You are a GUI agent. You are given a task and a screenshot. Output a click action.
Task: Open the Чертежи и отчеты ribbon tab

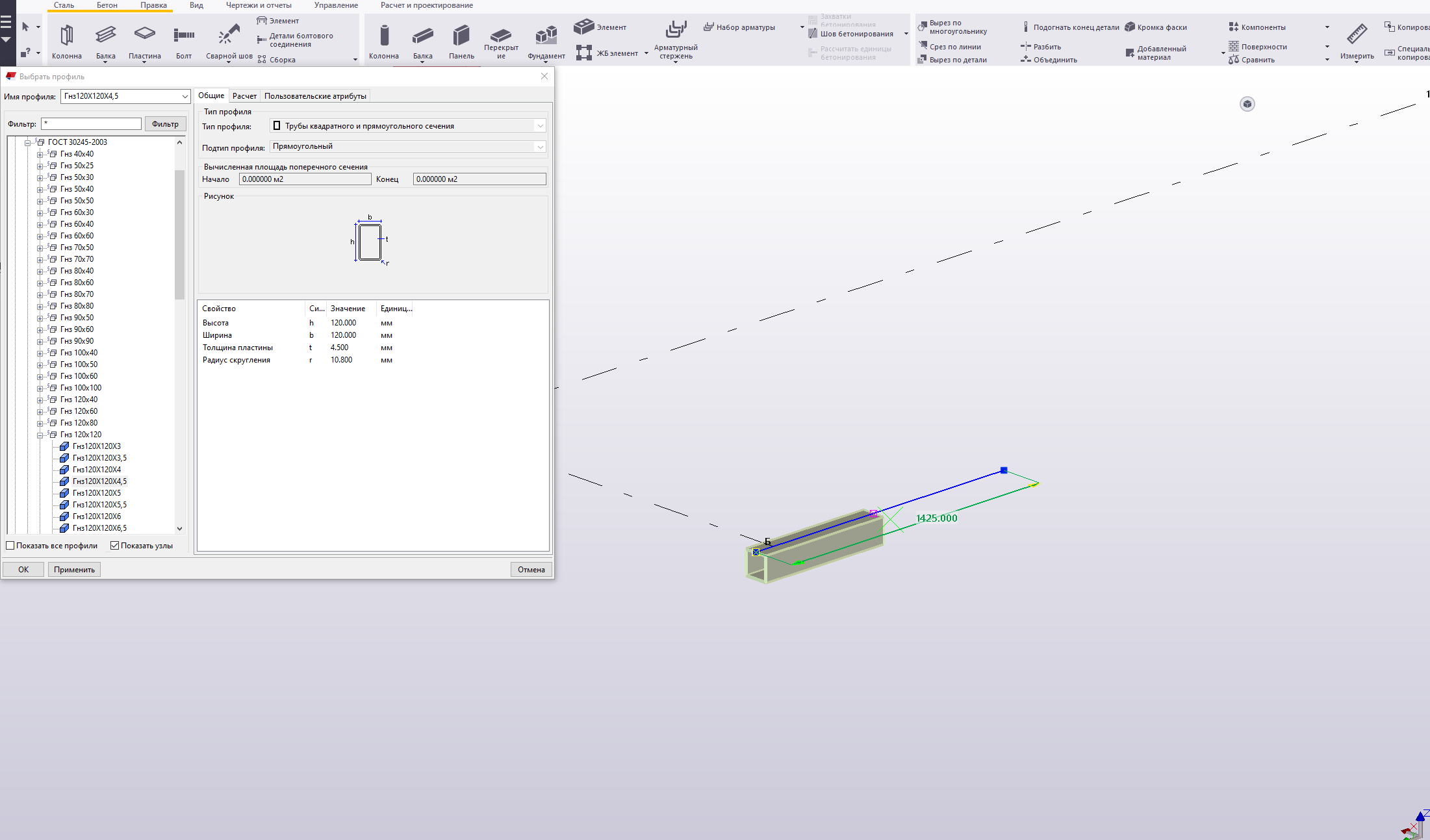[x=259, y=5]
